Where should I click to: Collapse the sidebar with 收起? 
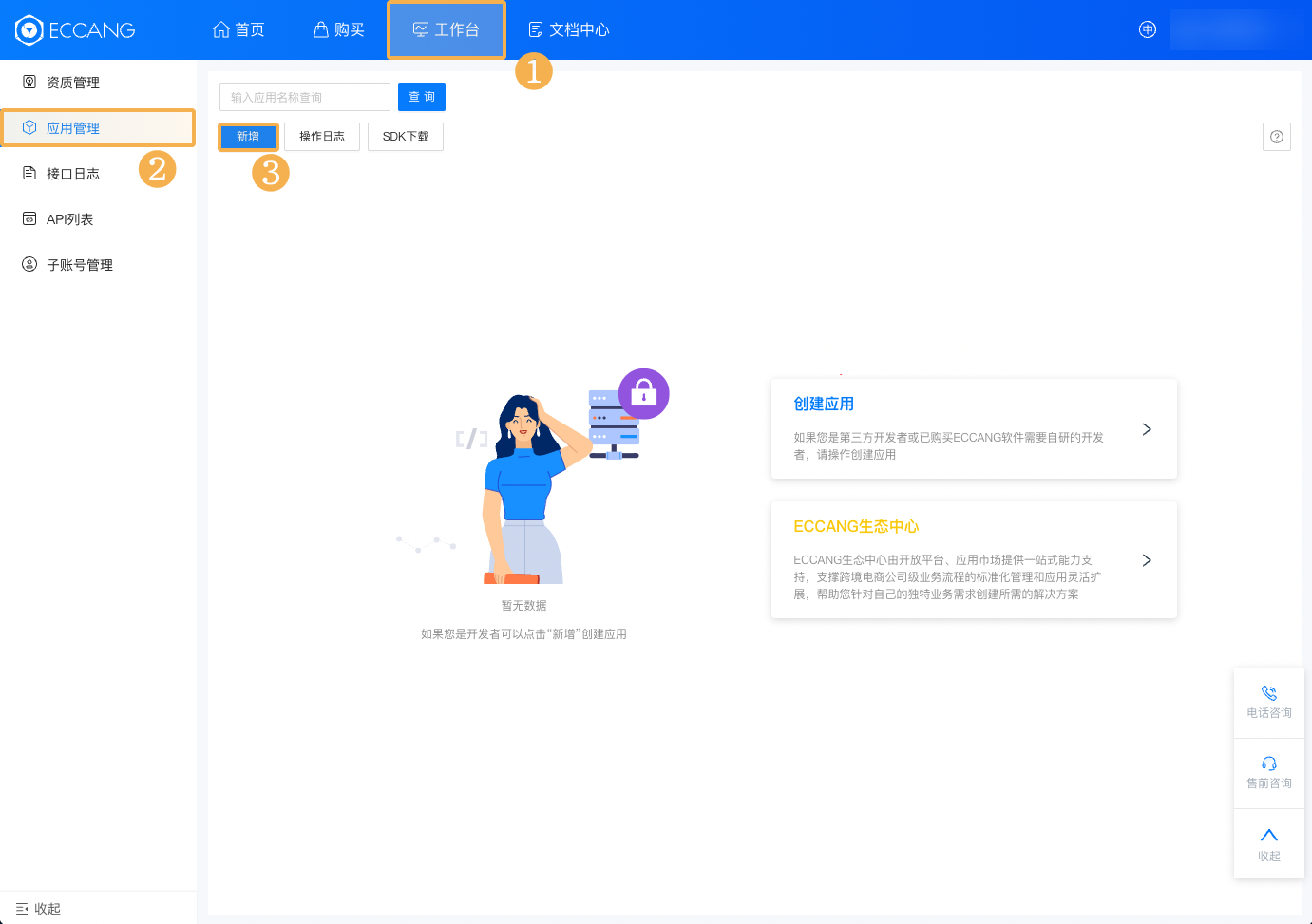38,909
